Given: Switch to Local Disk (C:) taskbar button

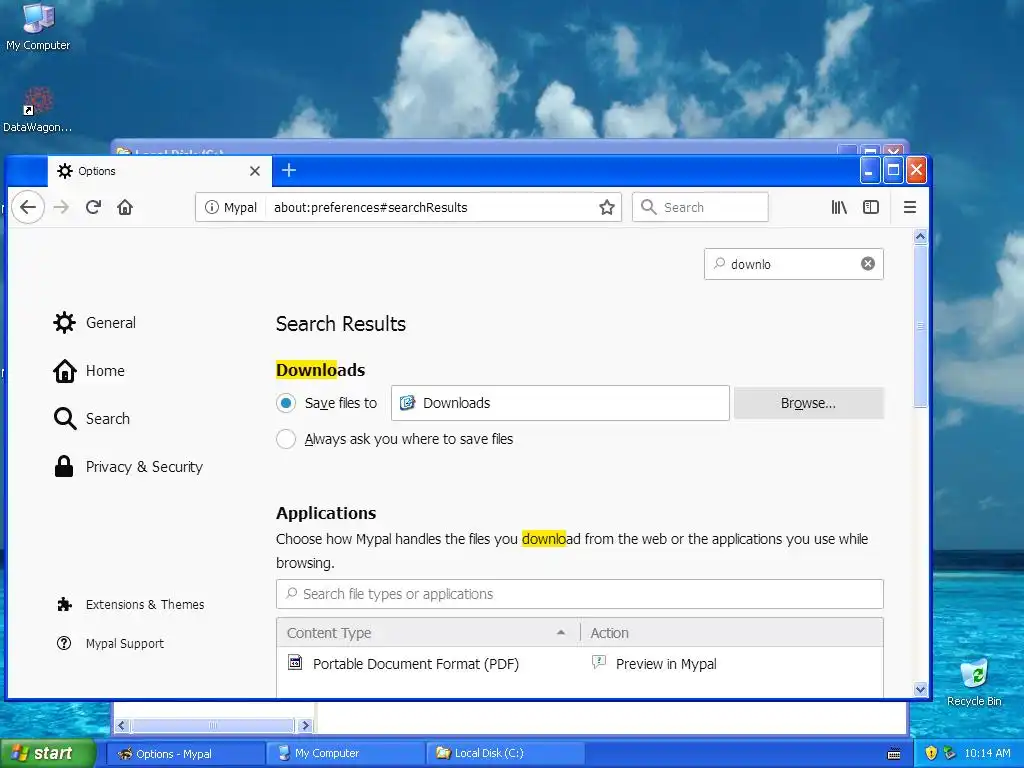Looking at the screenshot, I should [x=506, y=754].
